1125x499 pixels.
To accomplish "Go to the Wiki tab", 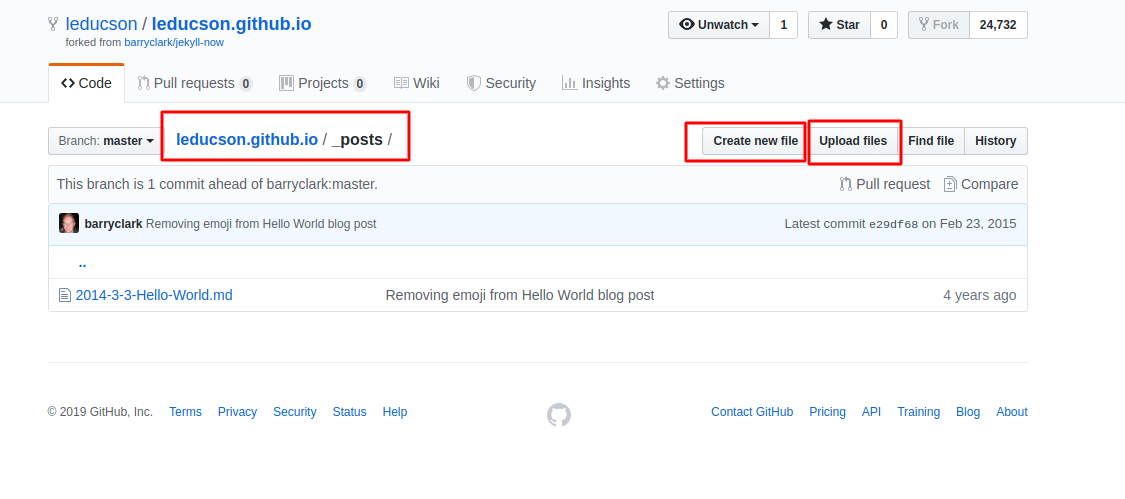I will pyautogui.click(x=416, y=83).
